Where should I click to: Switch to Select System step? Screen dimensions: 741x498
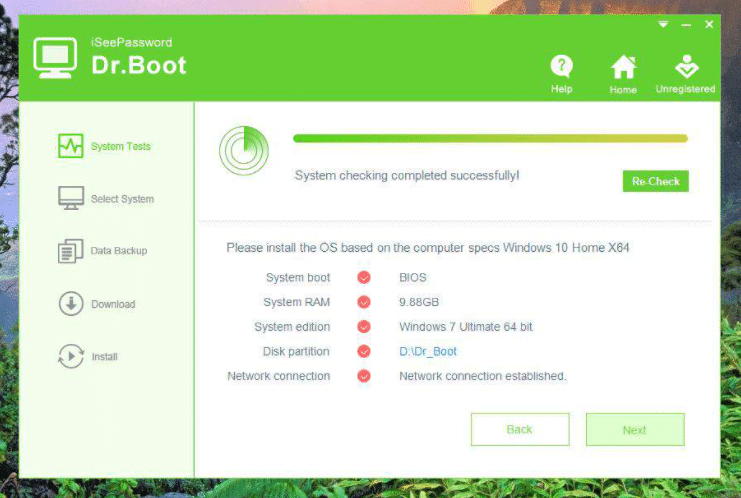tap(122, 199)
